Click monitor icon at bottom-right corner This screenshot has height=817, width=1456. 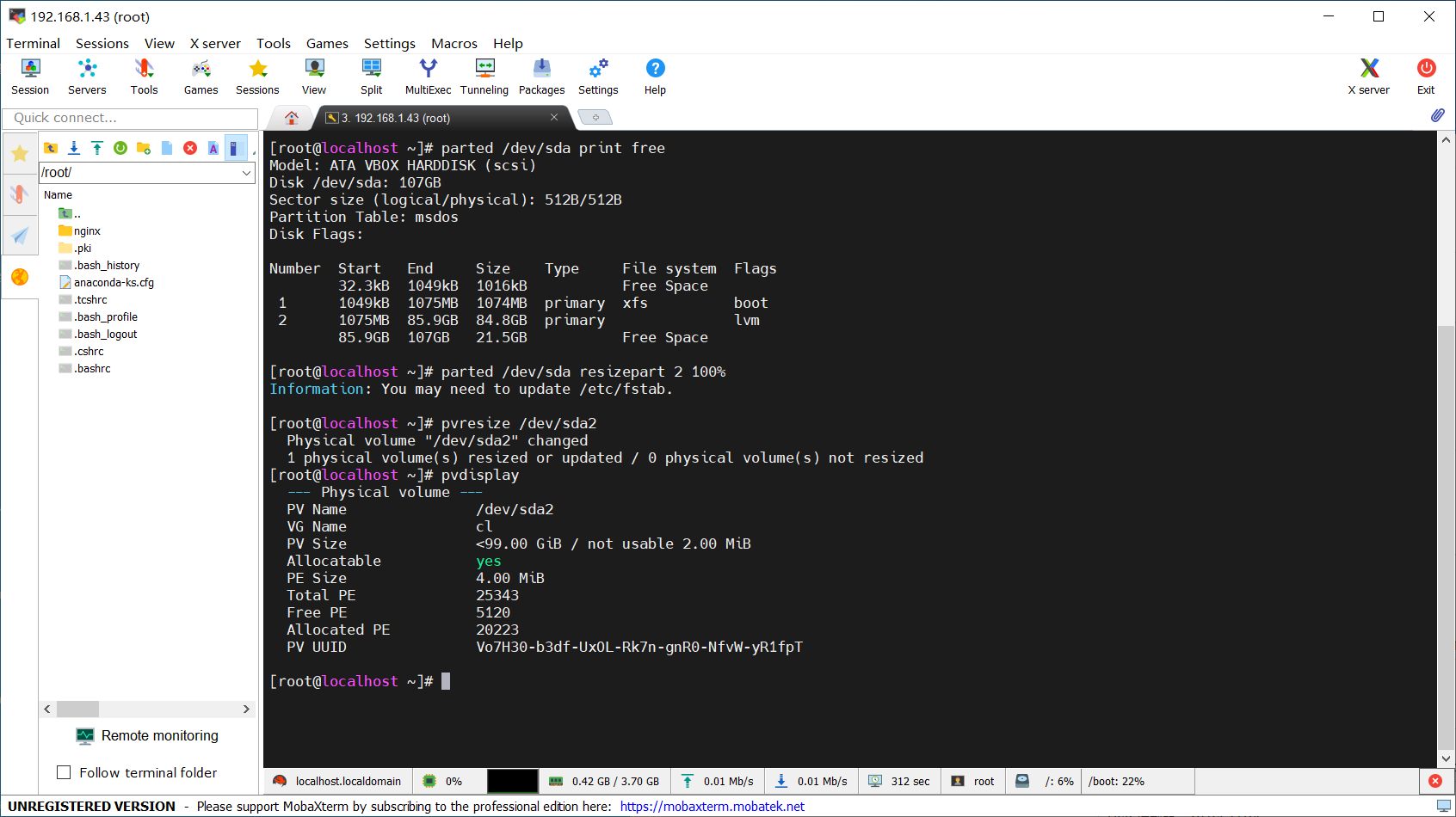[1443, 807]
